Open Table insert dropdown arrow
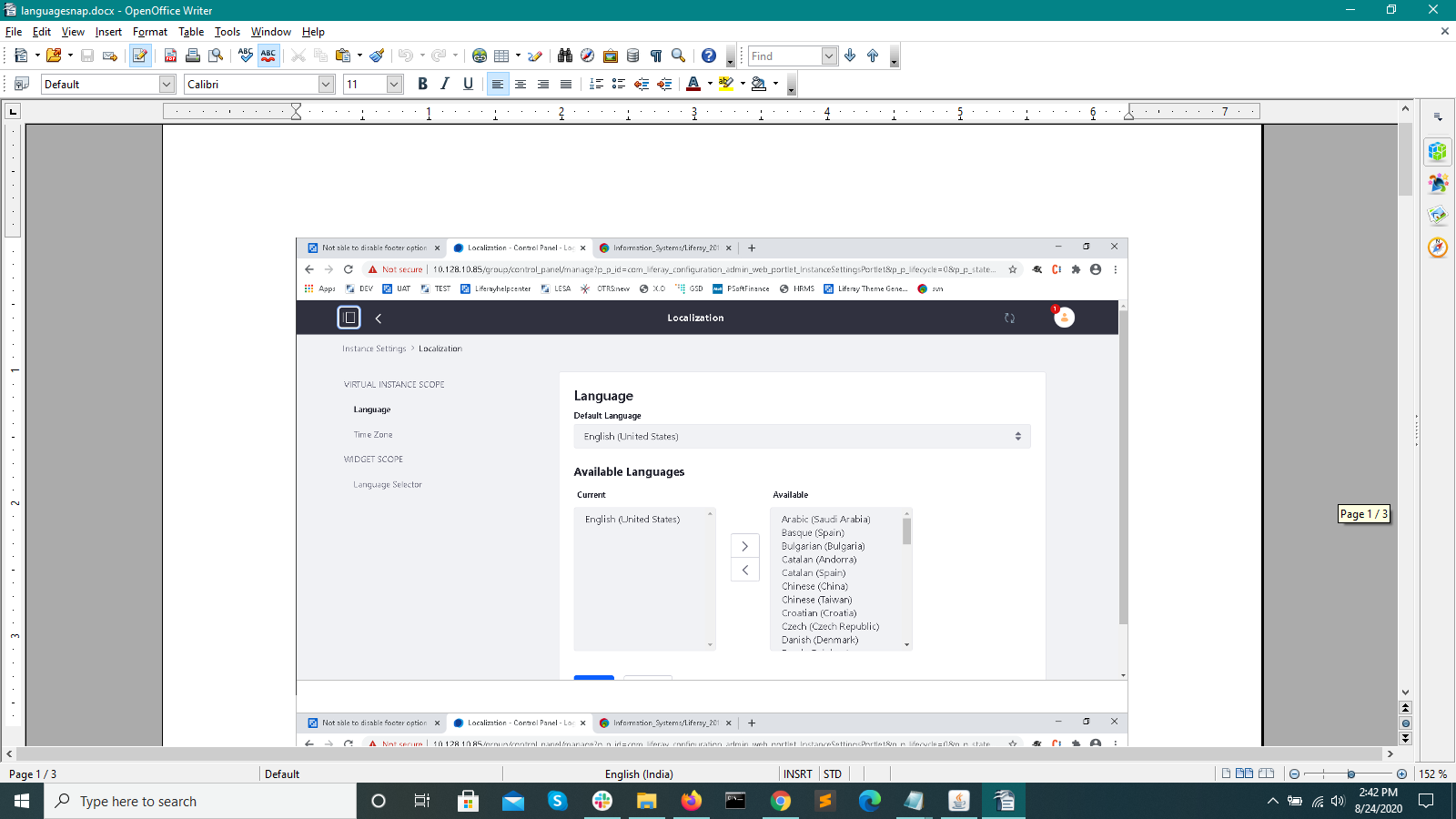The image size is (1456, 819). (518, 56)
